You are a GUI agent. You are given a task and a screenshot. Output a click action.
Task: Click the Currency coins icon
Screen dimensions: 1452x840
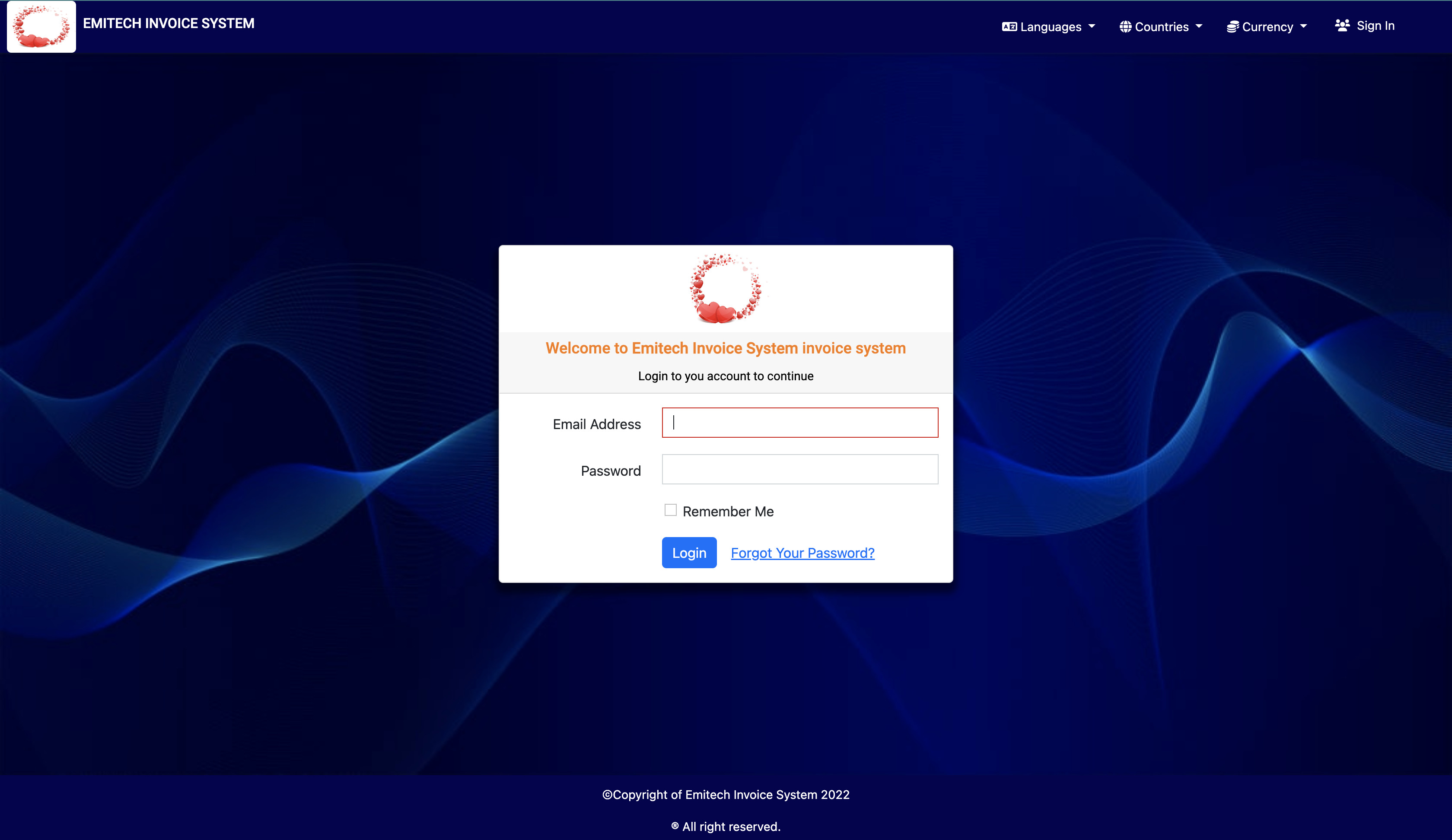click(1232, 26)
